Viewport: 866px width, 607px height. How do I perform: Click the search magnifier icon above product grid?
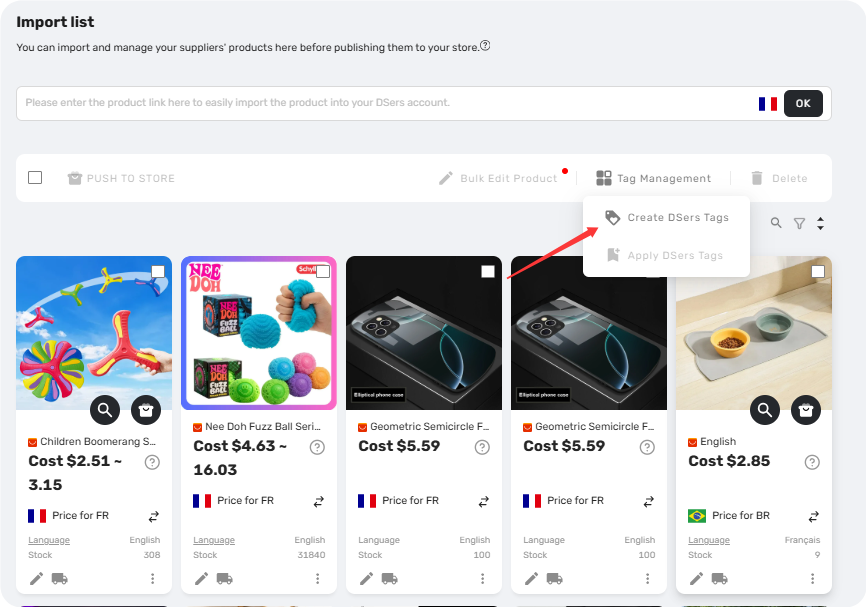(x=776, y=223)
